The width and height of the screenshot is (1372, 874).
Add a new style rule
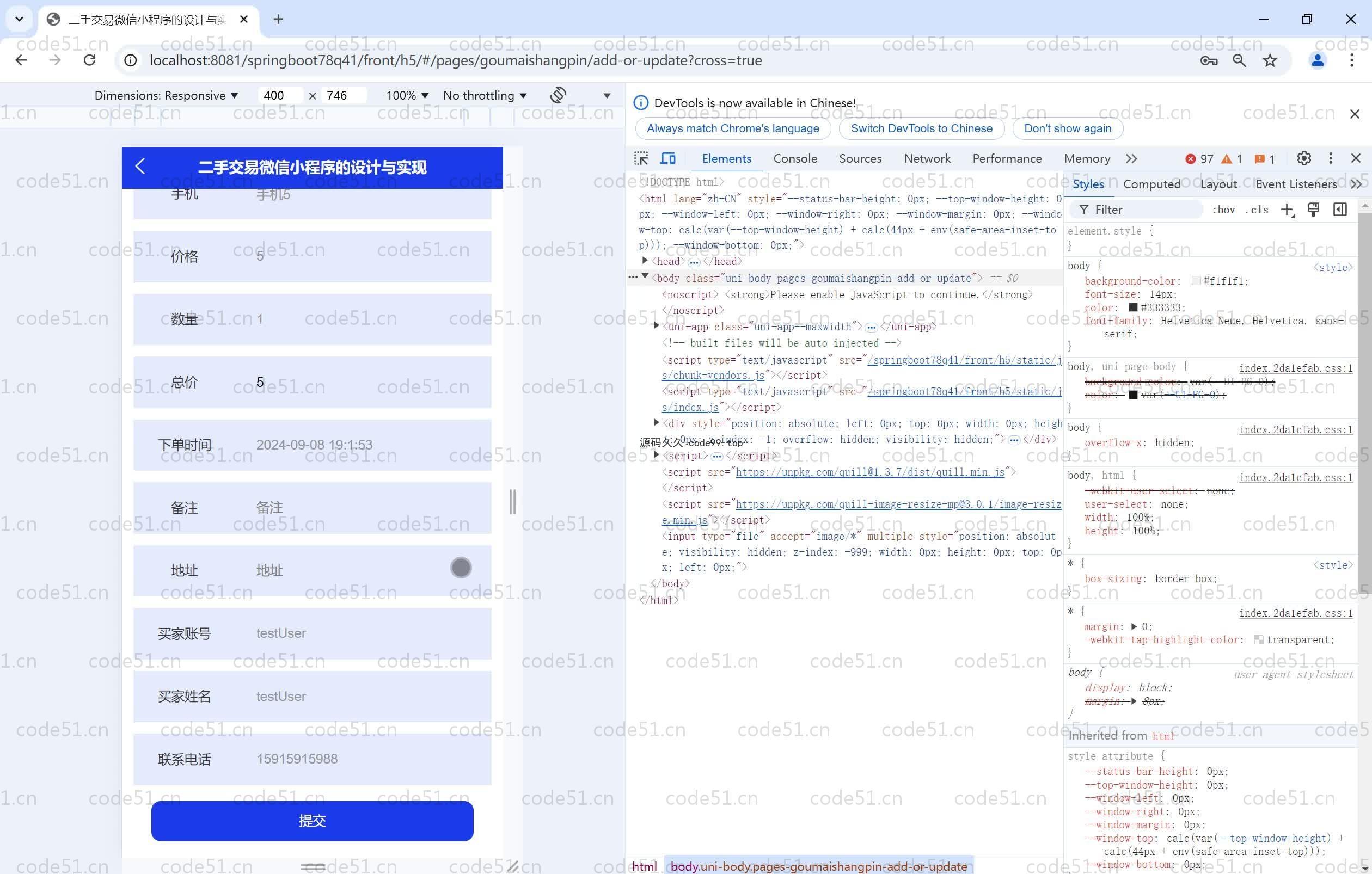click(x=1288, y=210)
